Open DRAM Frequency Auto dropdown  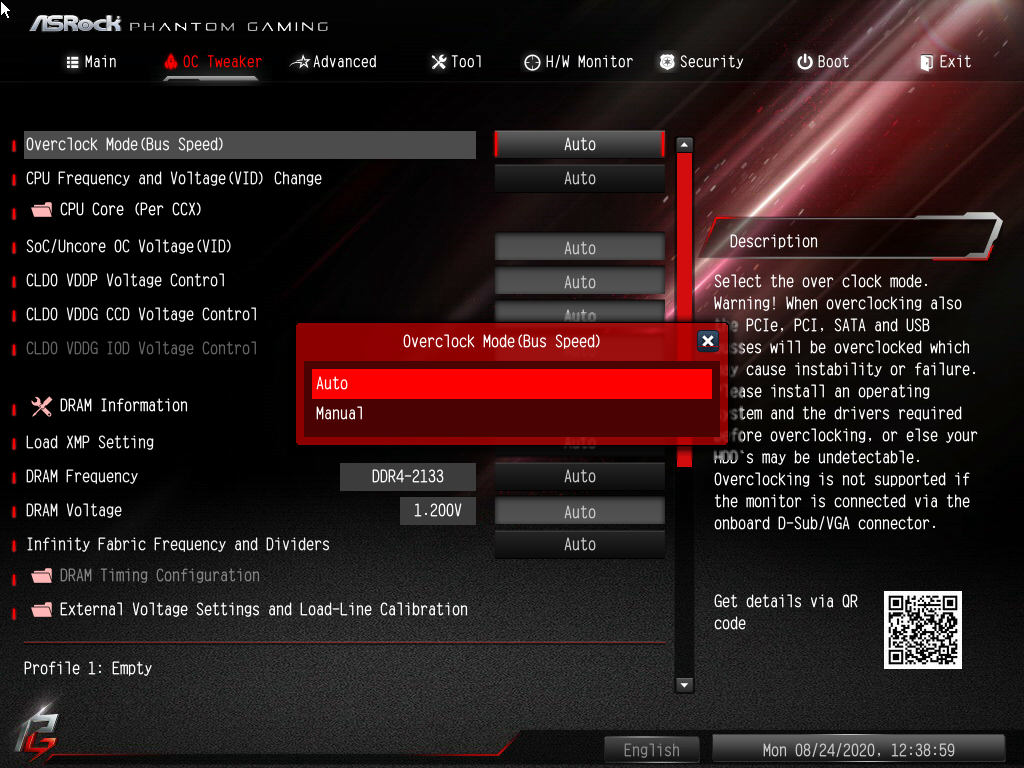(x=580, y=476)
